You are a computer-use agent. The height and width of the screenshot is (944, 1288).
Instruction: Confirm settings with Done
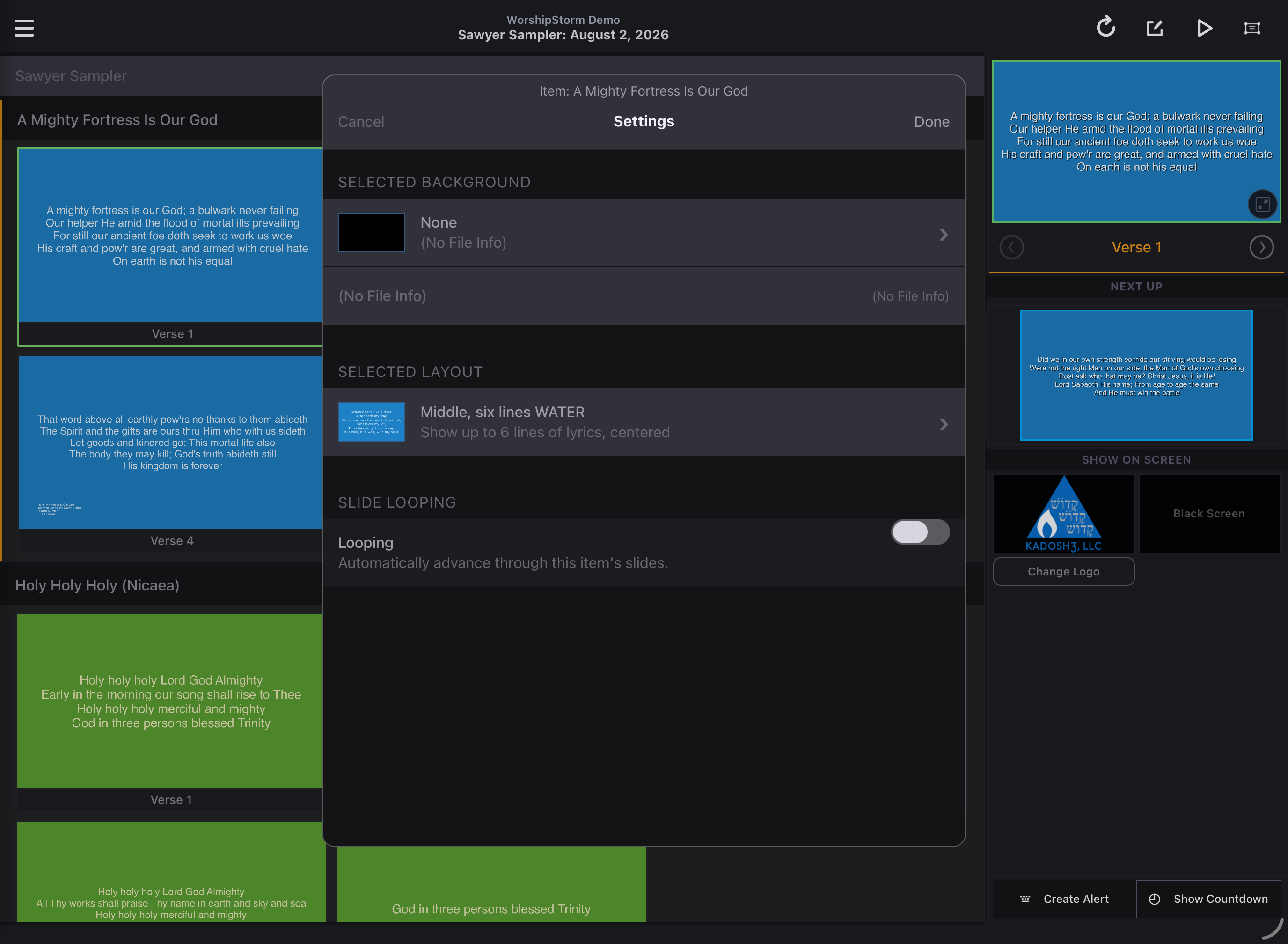931,122
